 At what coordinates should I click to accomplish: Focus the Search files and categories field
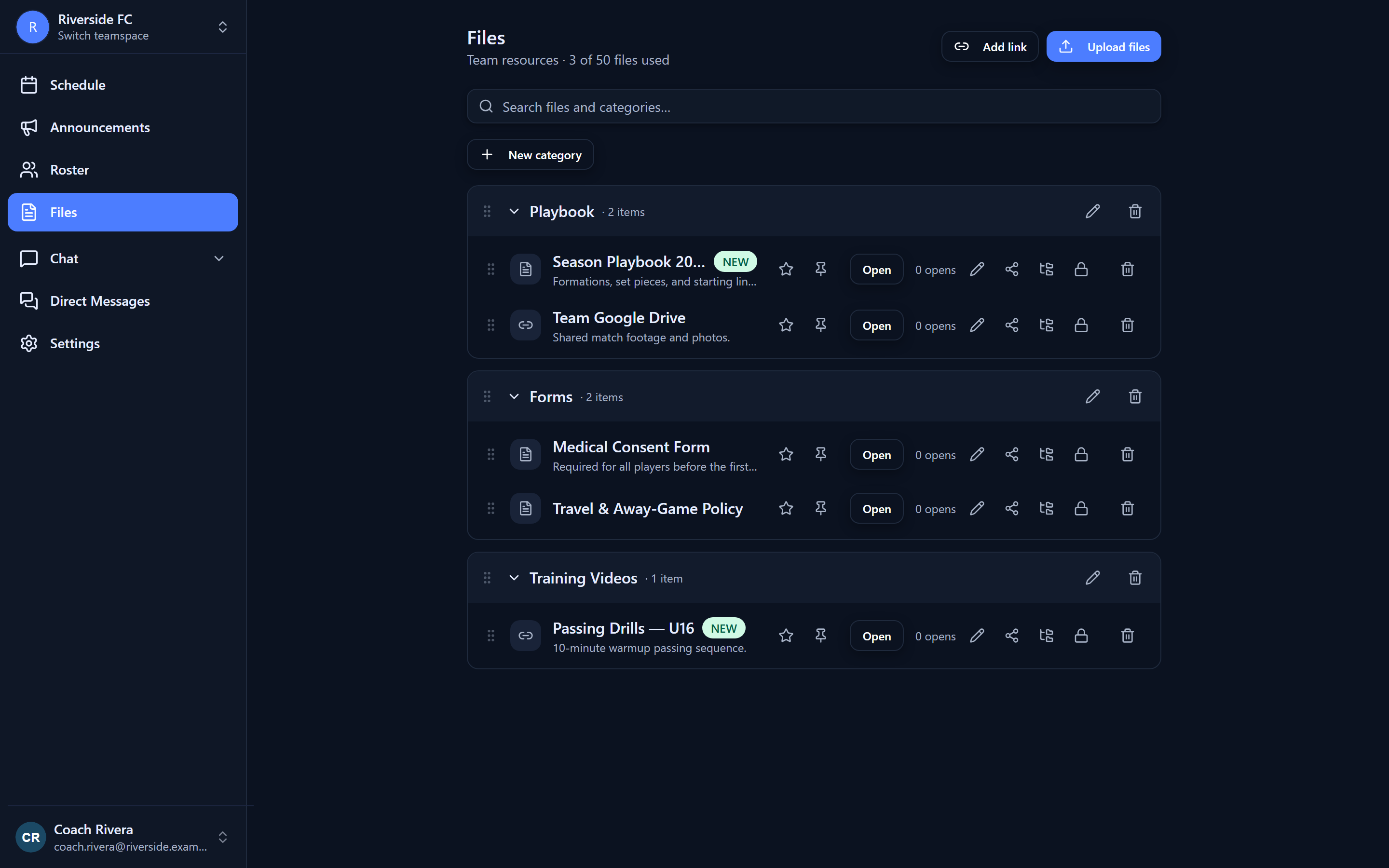[814, 107]
